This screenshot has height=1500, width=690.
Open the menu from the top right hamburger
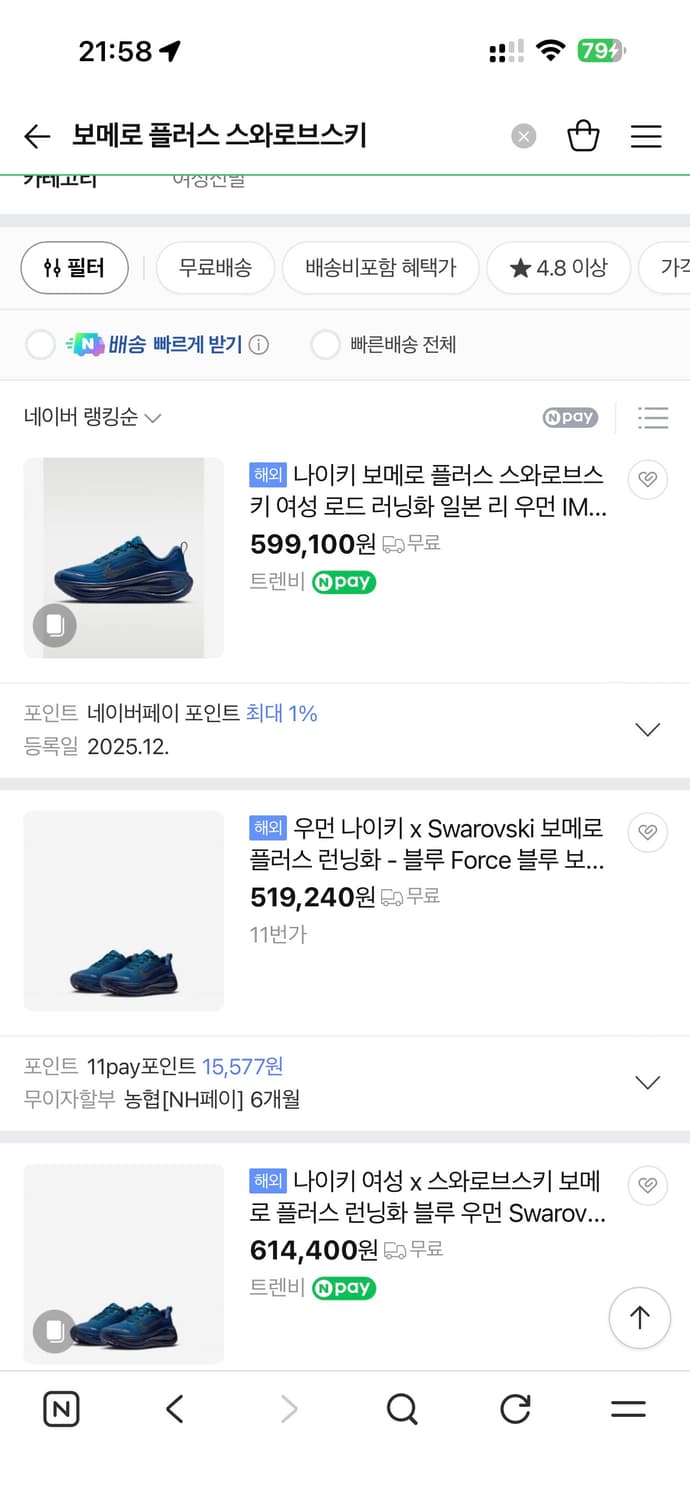(646, 135)
